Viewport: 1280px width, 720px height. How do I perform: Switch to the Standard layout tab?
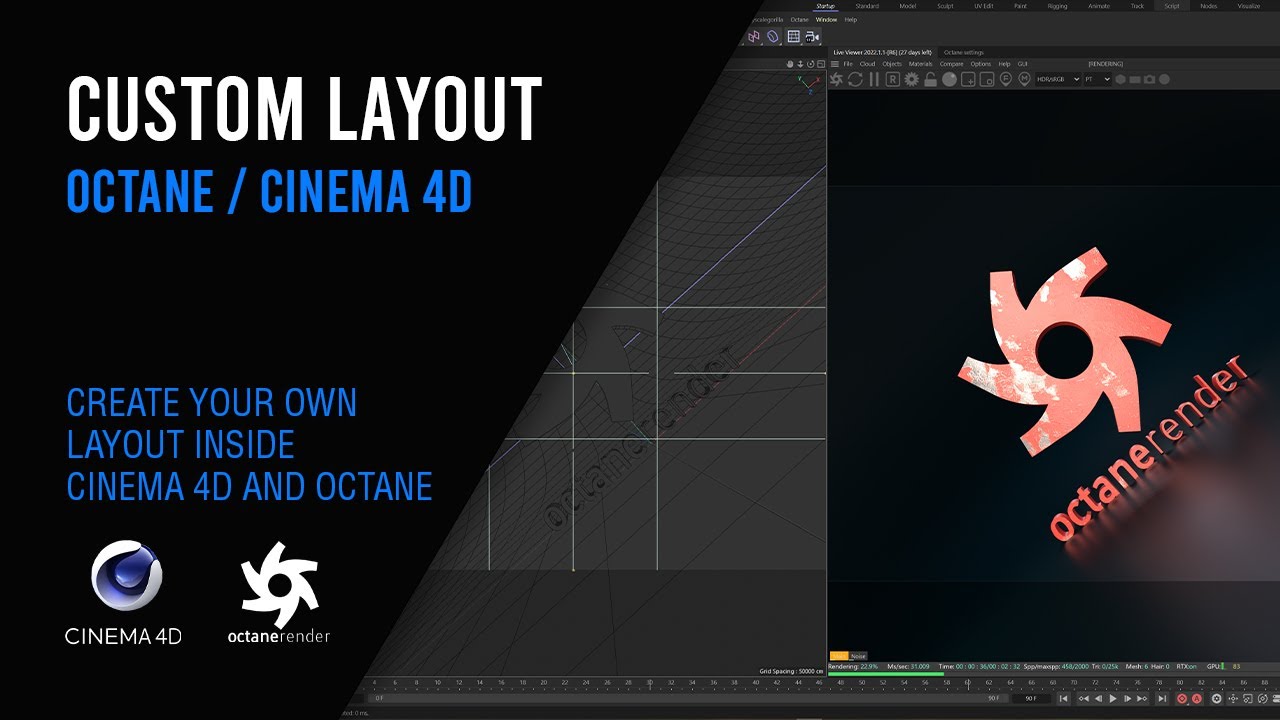867,6
